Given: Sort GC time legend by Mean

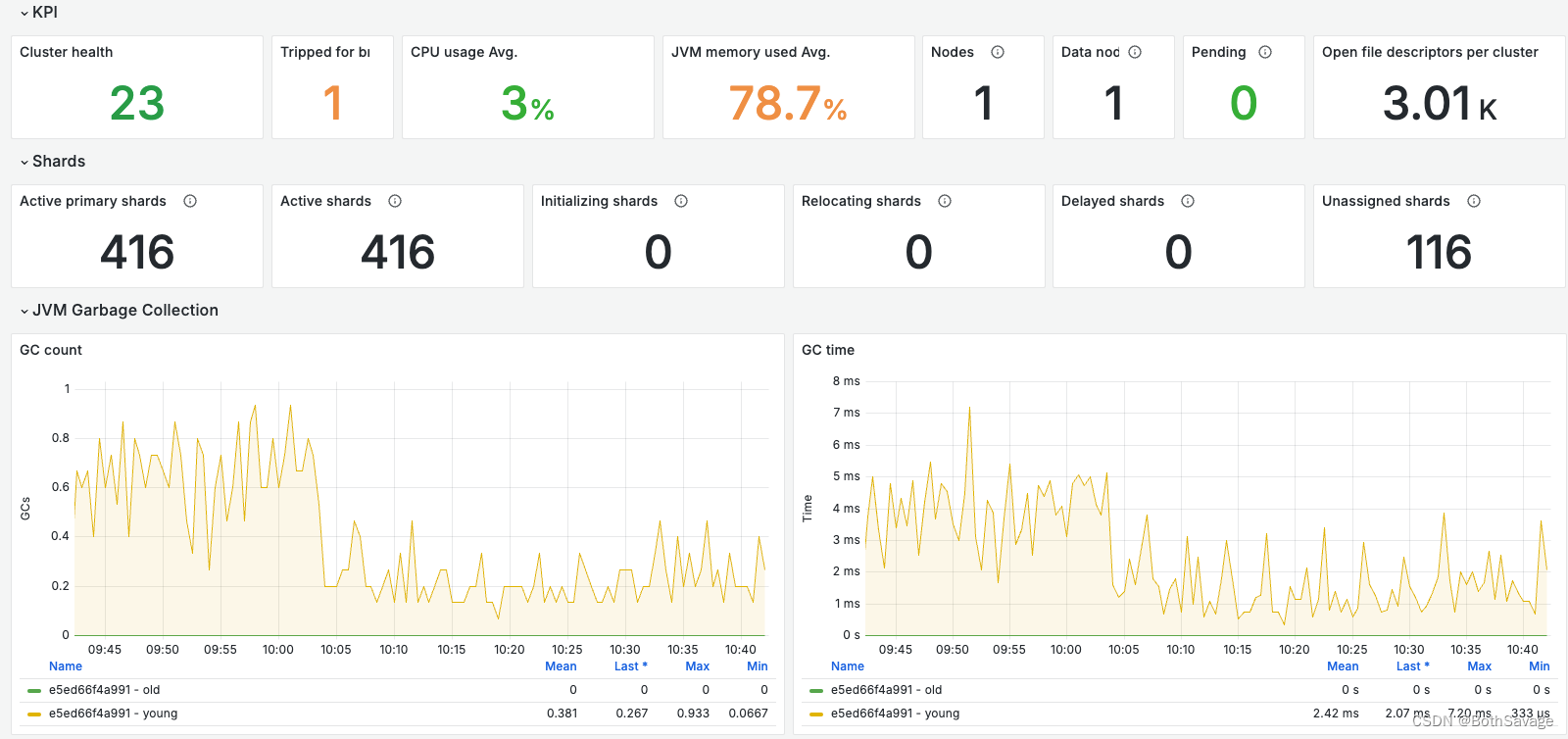Looking at the screenshot, I should point(1343,666).
